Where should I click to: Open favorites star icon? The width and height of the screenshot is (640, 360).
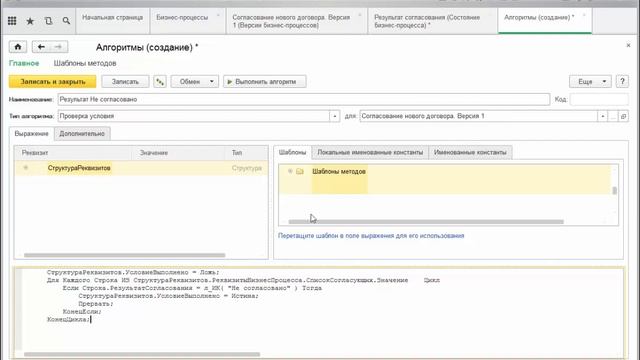click(x=30, y=21)
